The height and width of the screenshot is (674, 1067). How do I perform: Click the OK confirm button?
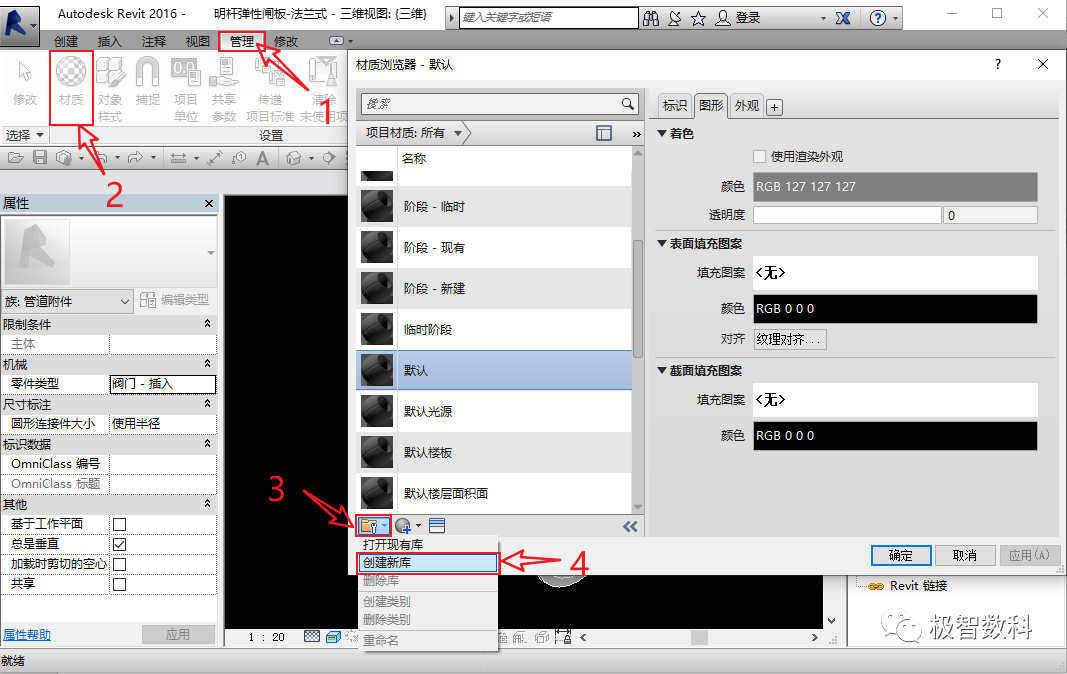pyautogui.click(x=900, y=555)
